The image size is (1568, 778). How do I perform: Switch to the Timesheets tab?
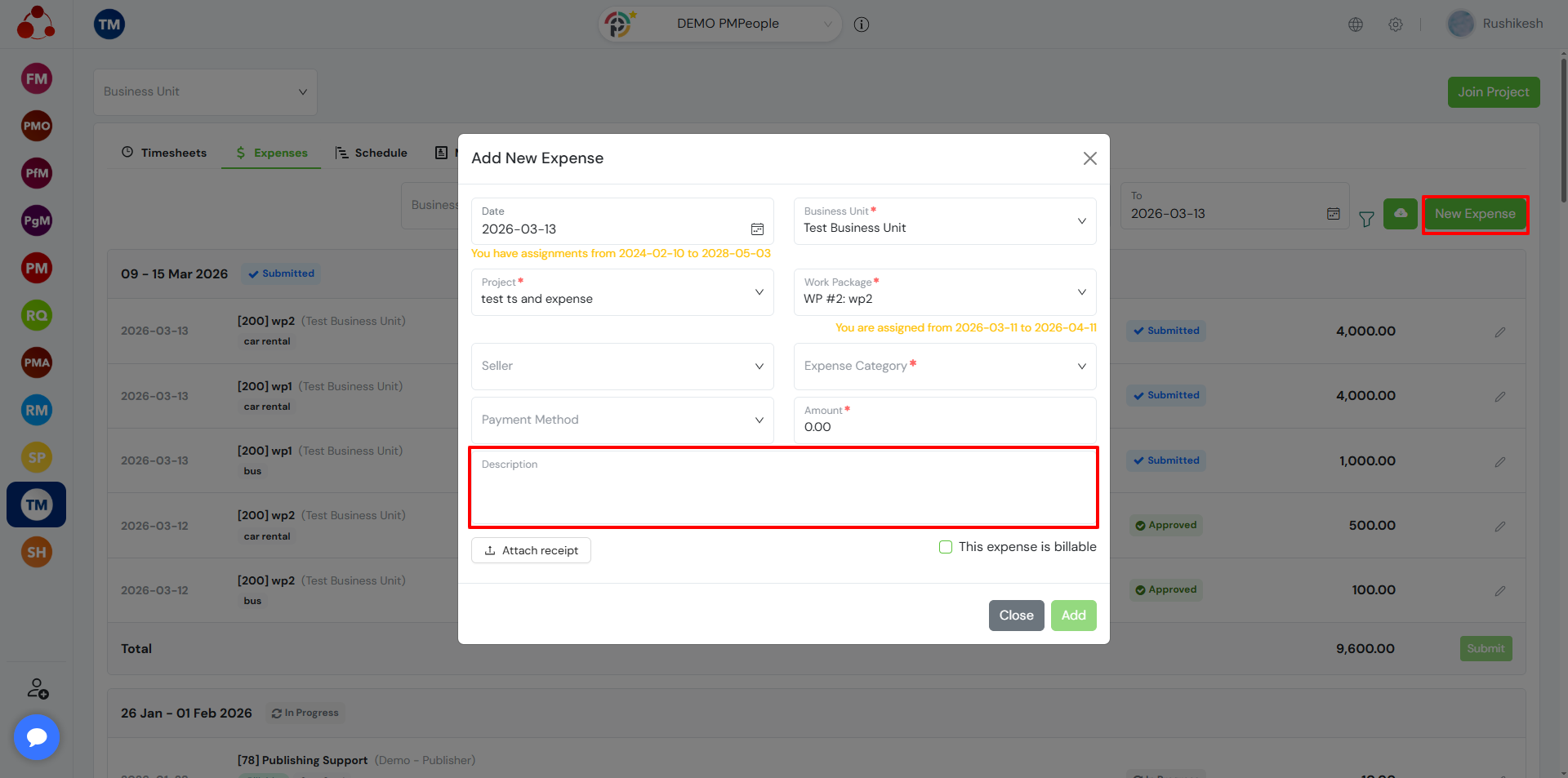click(x=164, y=153)
